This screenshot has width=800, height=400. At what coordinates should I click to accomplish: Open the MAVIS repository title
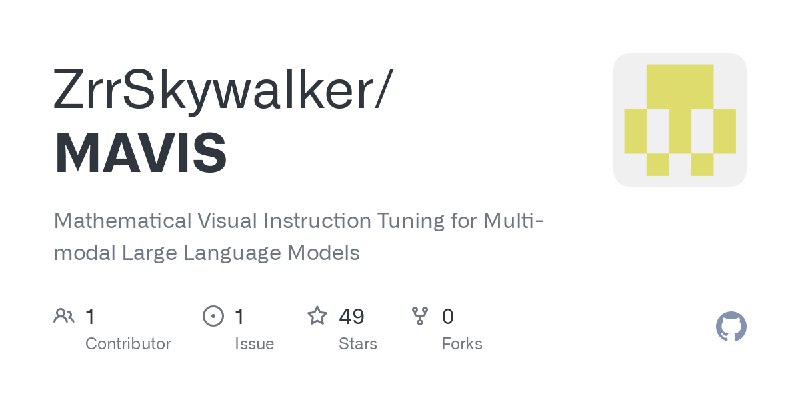point(140,153)
